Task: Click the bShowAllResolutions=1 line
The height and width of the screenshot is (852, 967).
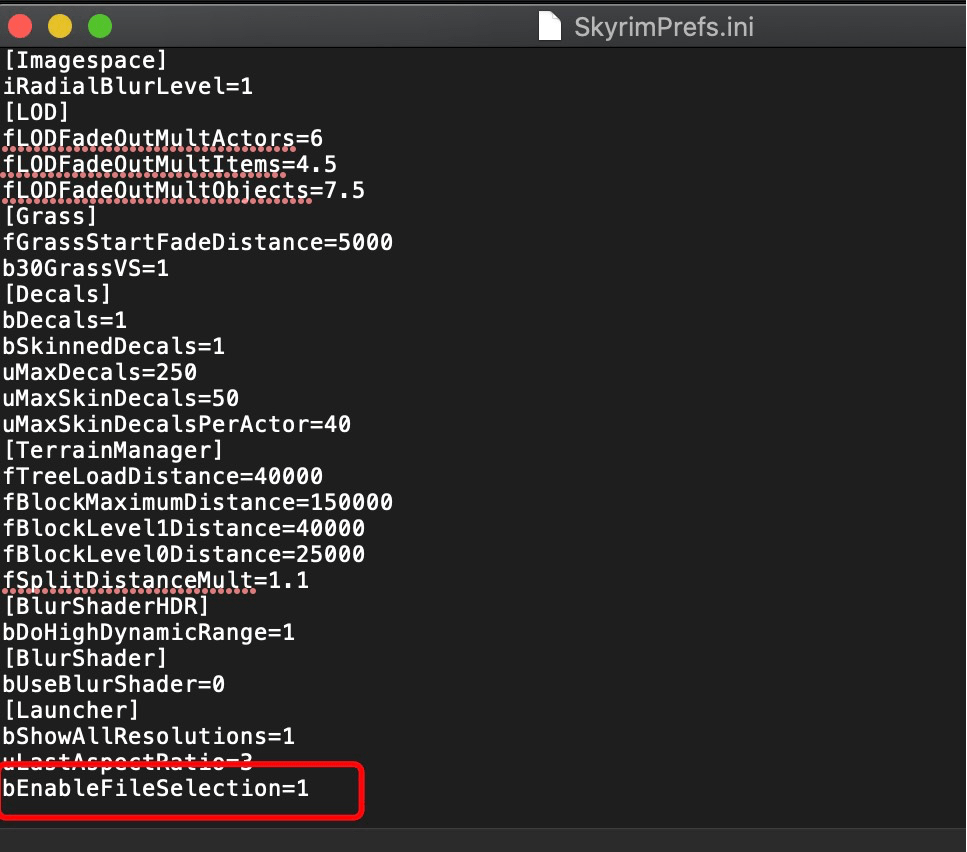Action: 149,735
